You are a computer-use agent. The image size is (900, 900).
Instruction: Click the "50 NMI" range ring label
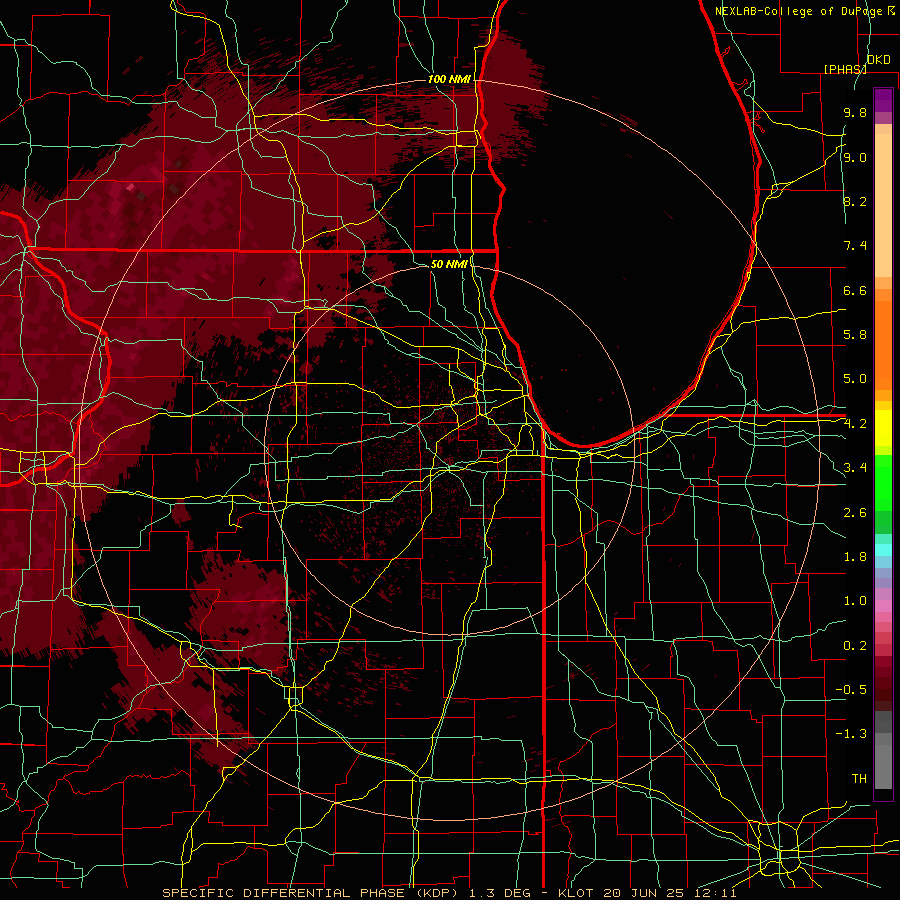(449, 264)
